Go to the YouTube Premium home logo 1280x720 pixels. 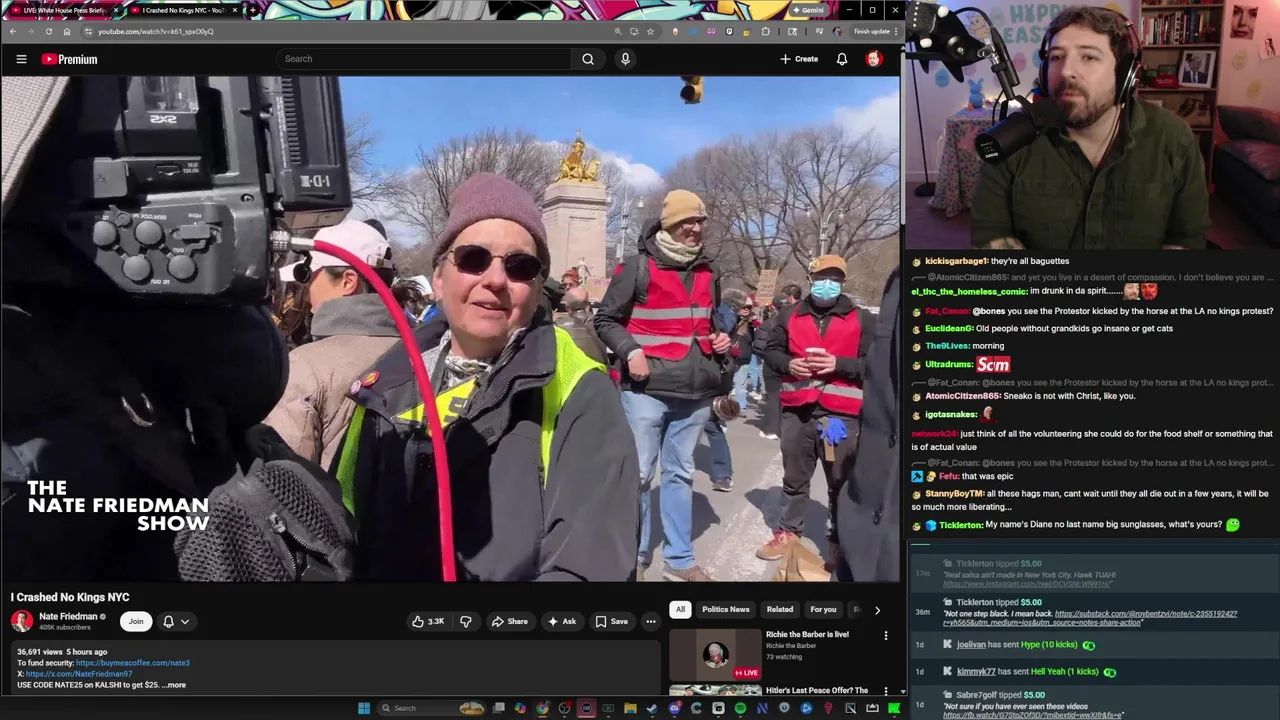point(69,59)
